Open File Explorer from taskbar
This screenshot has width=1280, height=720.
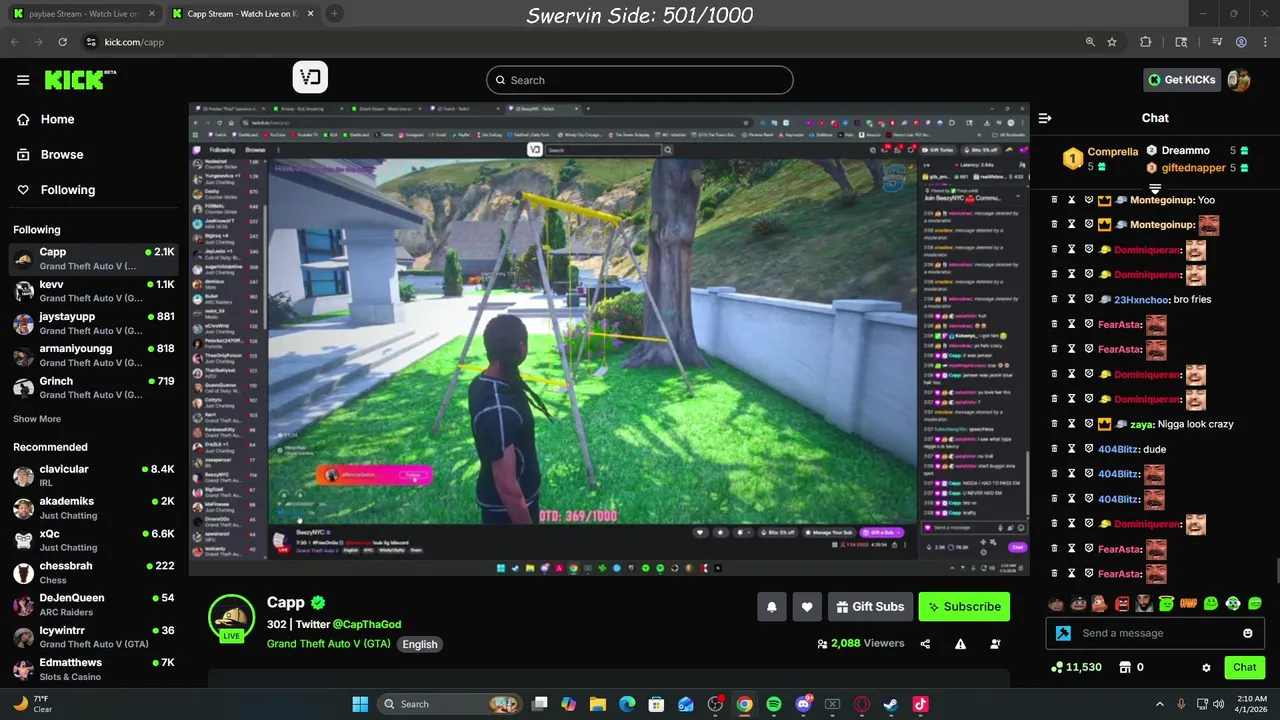click(598, 704)
